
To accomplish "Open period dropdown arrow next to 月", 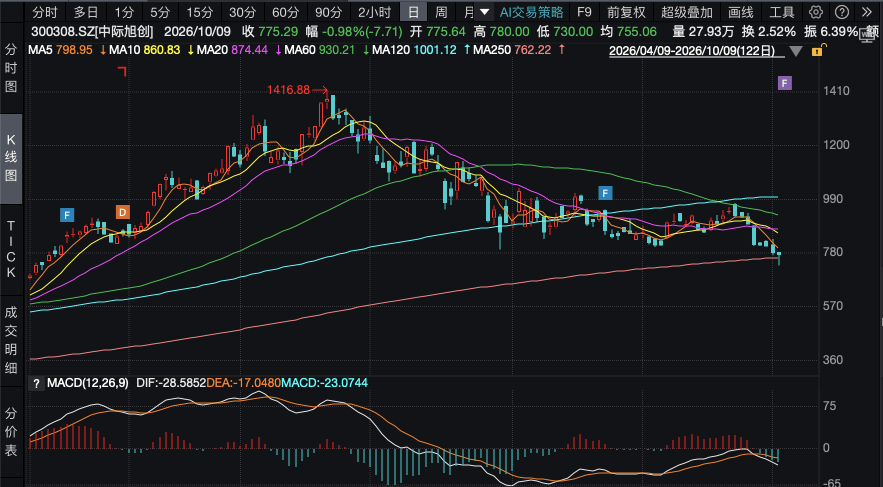I will pos(483,12).
